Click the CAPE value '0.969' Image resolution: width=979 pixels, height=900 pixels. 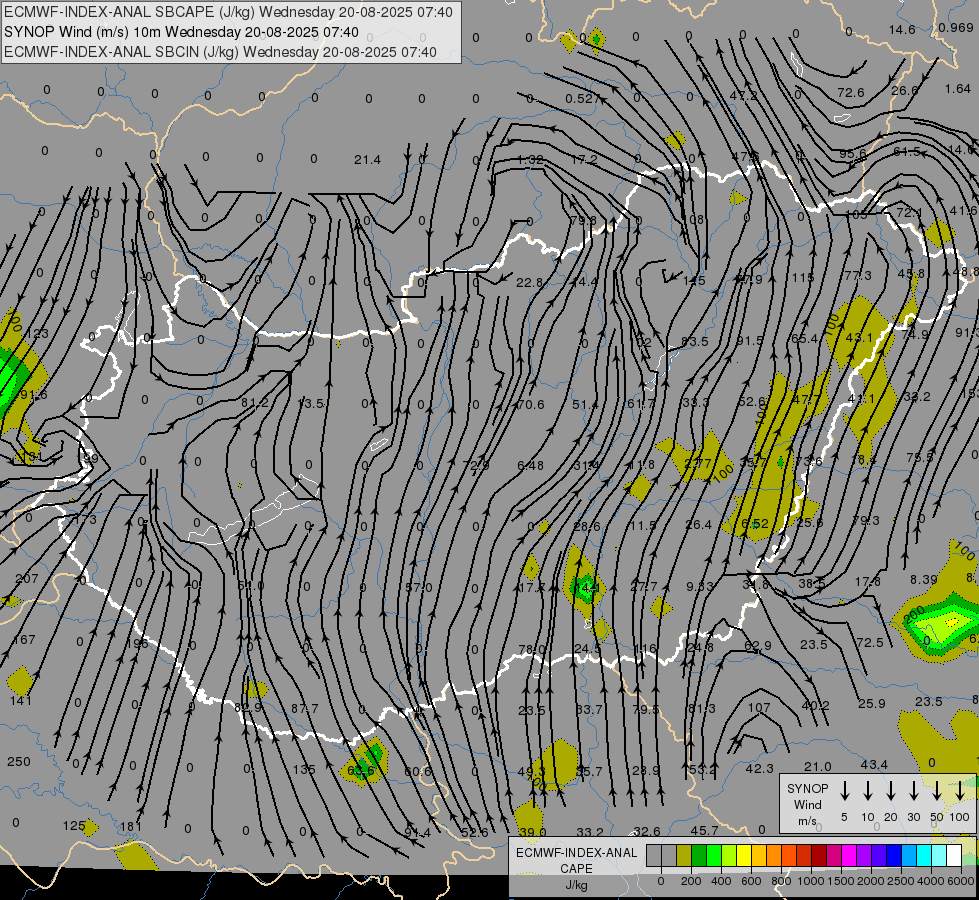955,27
